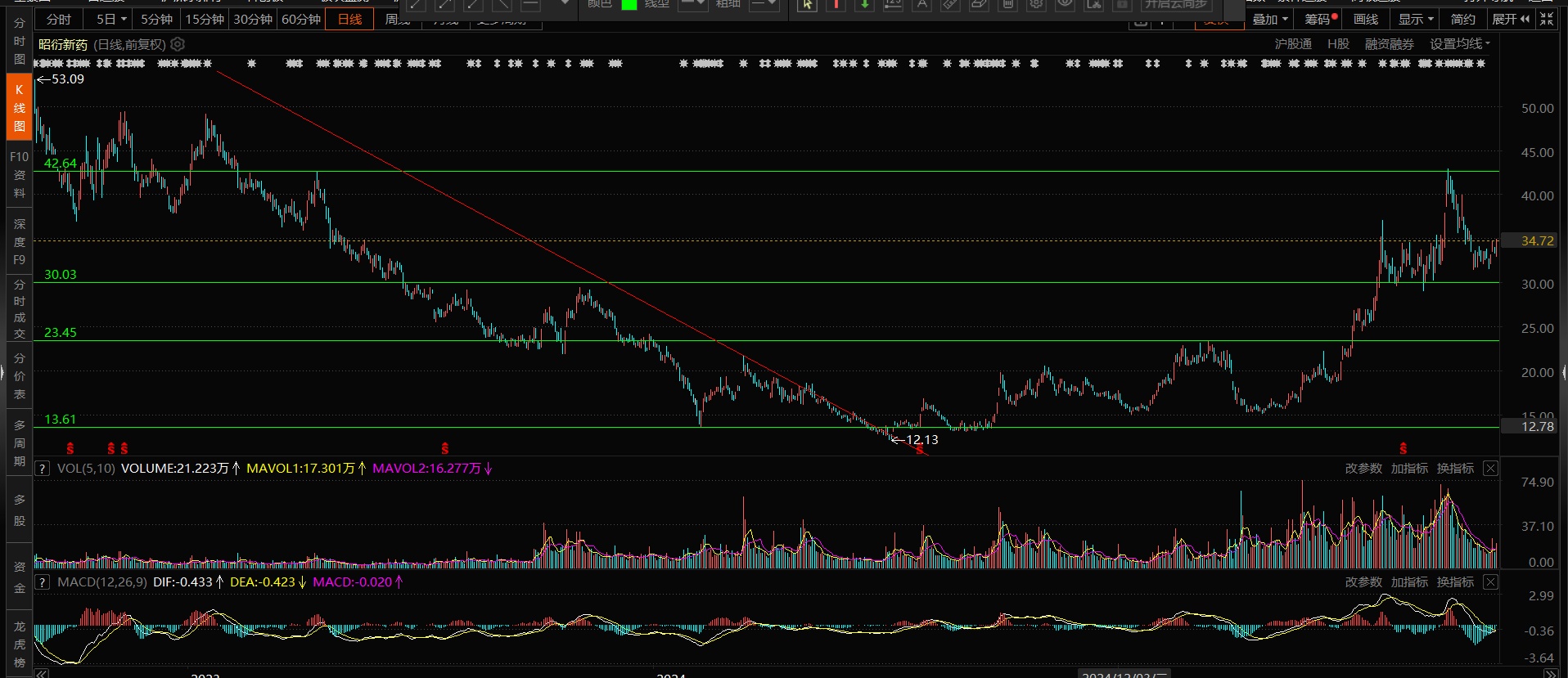Open the VOL indicator help question mark
1568x678 pixels.
(x=43, y=469)
